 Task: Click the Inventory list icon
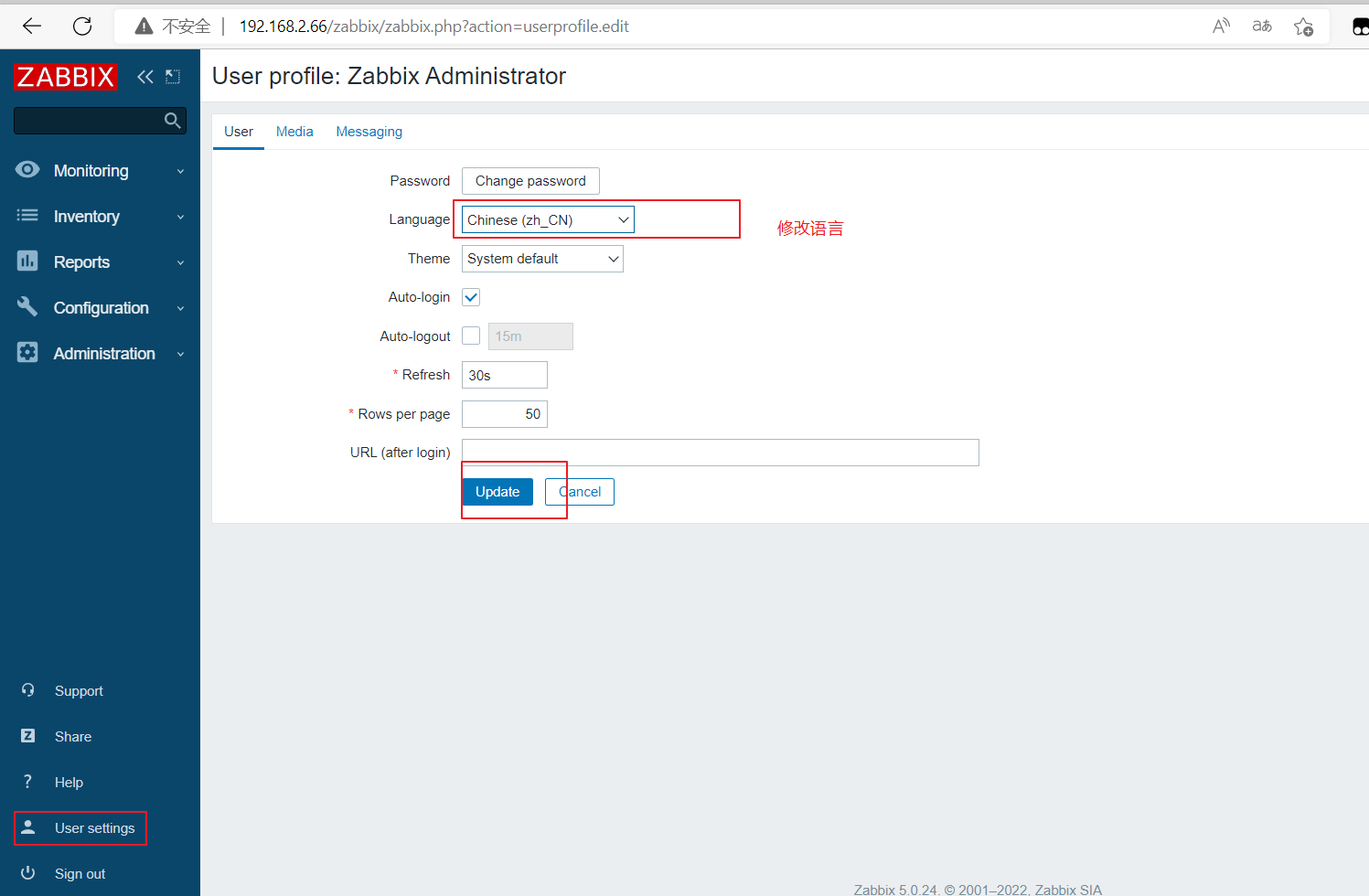click(27, 216)
